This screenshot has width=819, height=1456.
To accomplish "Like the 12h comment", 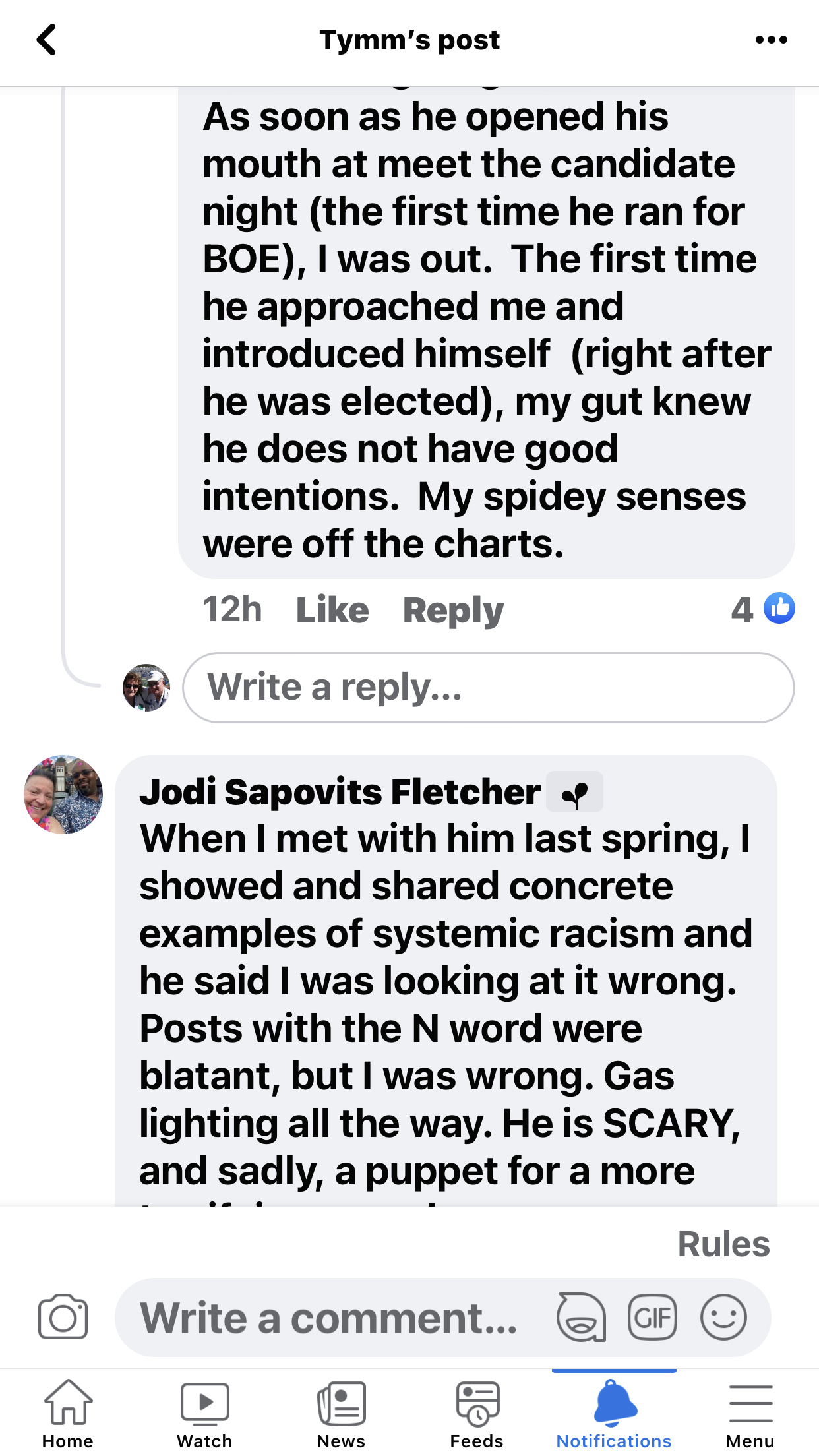I will [332, 610].
